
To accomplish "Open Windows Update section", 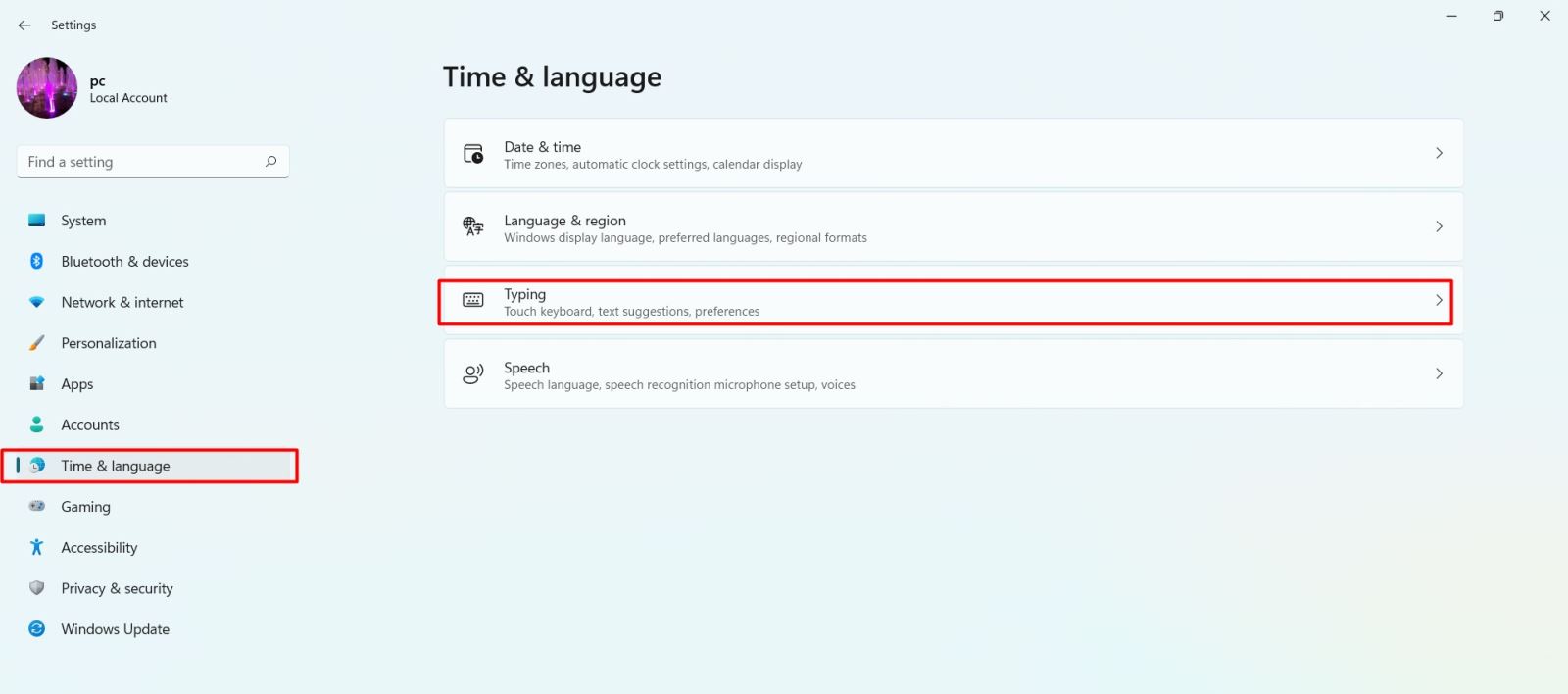I will coord(115,629).
